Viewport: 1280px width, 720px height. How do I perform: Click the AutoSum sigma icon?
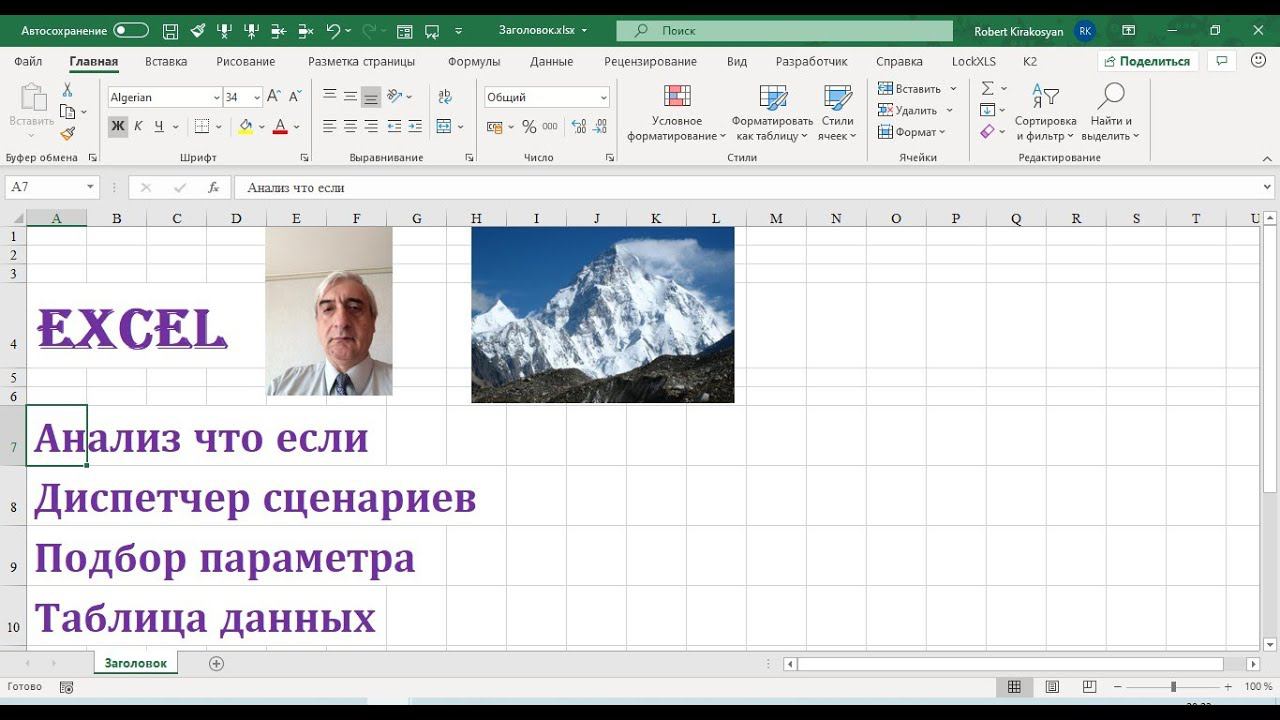point(988,88)
